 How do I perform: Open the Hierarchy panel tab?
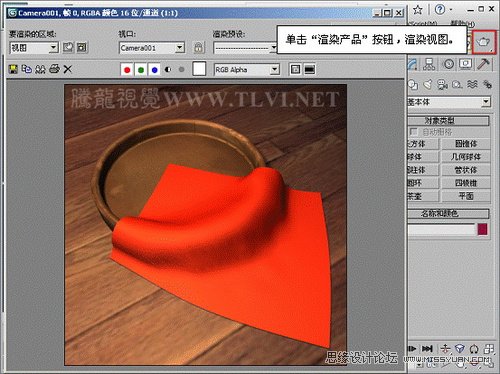429,64
